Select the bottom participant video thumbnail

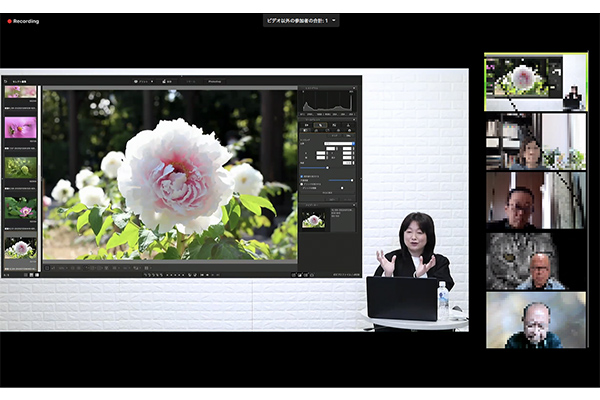(x=535, y=319)
